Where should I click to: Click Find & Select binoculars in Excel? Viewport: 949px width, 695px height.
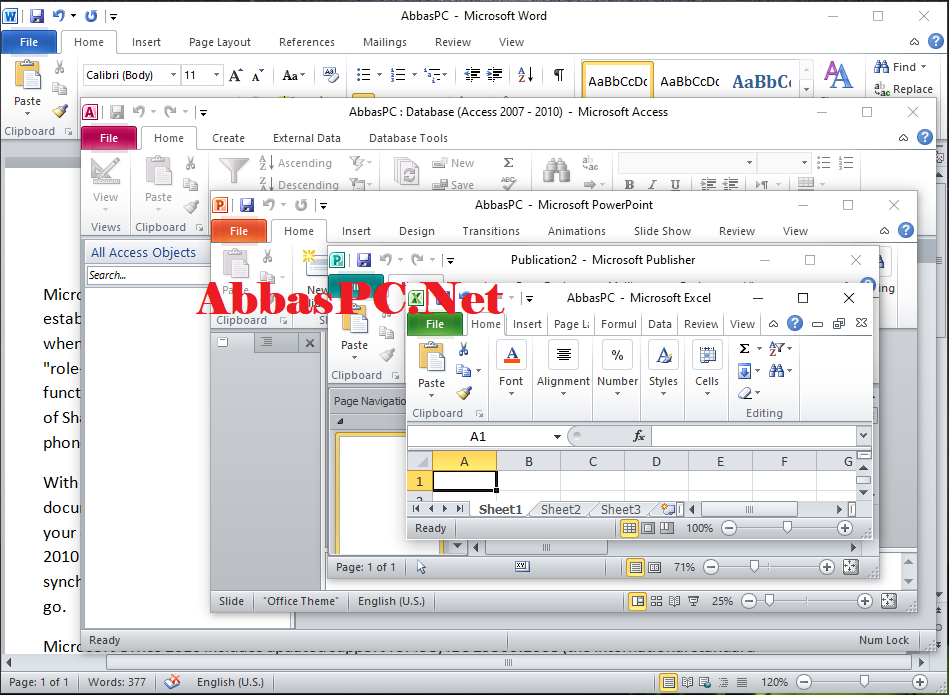tap(777, 371)
